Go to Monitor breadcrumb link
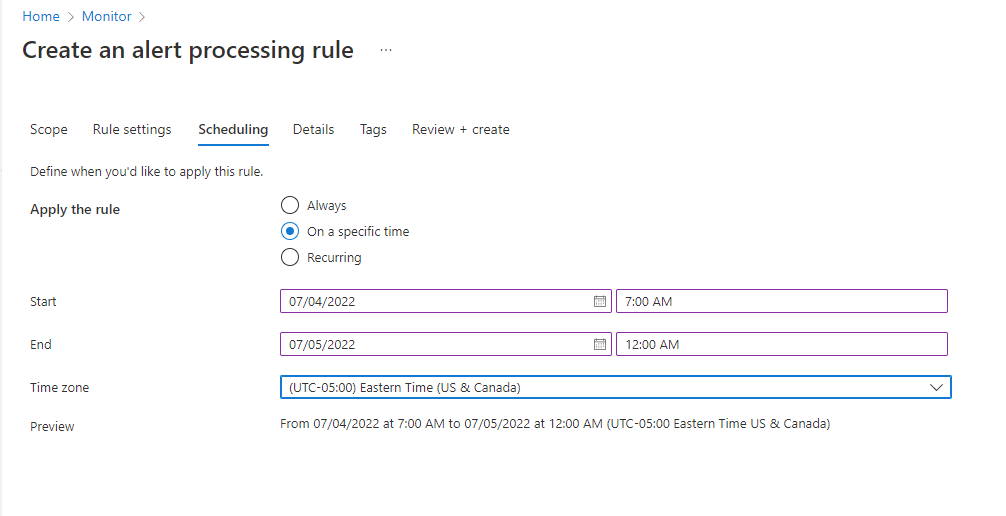 pos(106,16)
